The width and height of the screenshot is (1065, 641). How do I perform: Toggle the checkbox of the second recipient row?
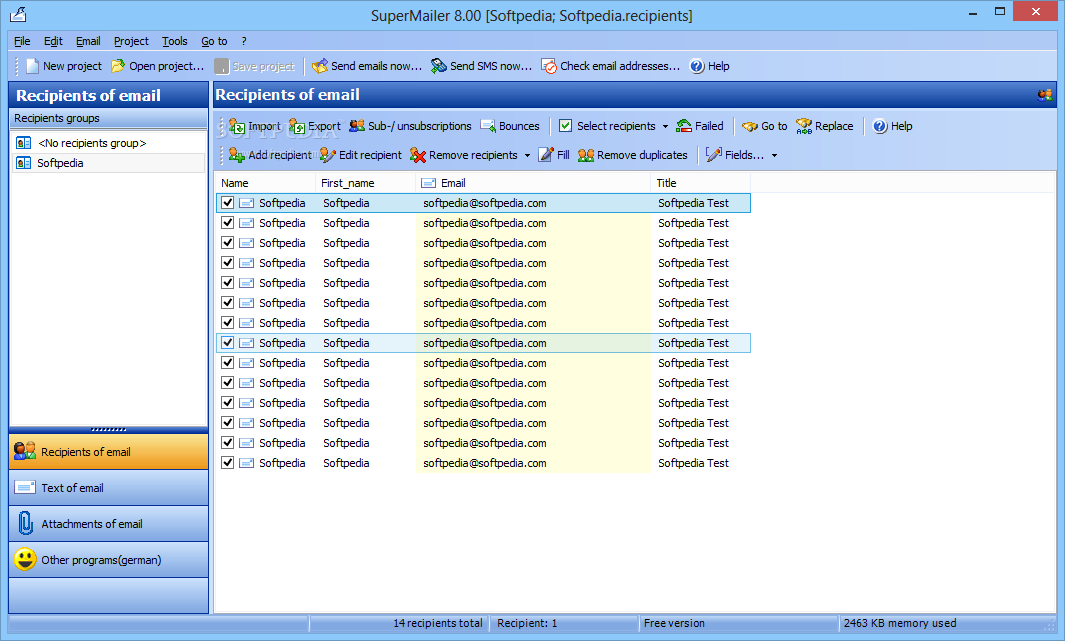(228, 222)
